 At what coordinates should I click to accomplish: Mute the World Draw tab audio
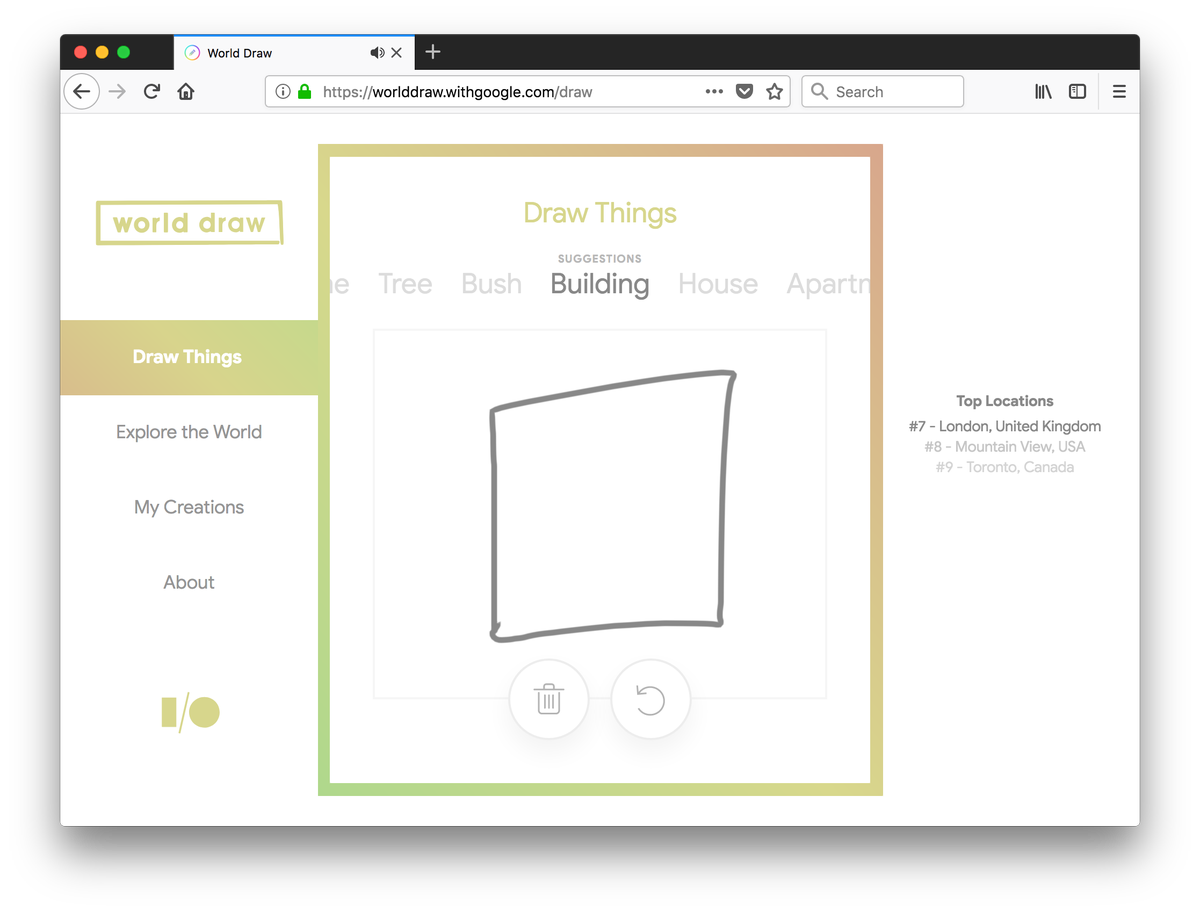click(377, 53)
